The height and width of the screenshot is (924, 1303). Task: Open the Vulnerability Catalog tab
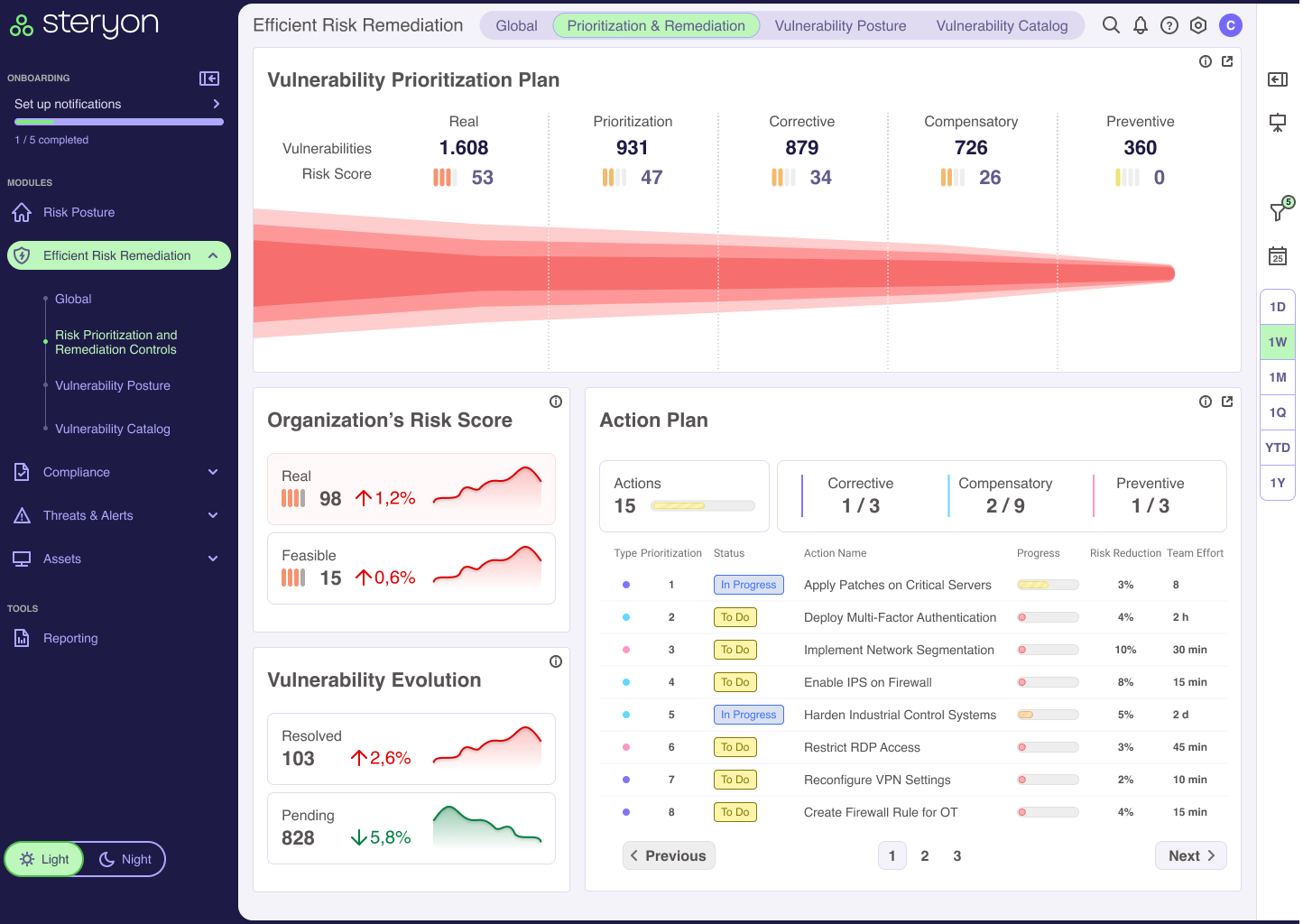point(1002,25)
